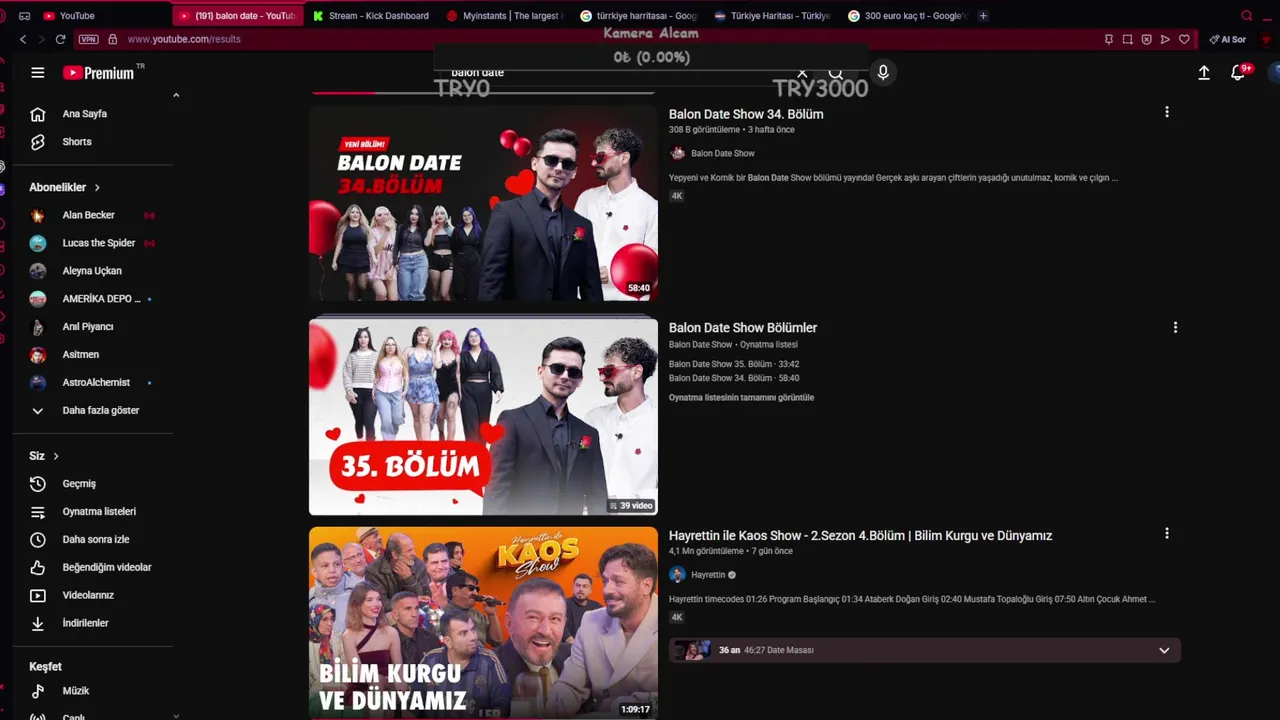Switch to 300 euro kaç tl tab
The height and width of the screenshot is (720, 1280).
coord(906,15)
